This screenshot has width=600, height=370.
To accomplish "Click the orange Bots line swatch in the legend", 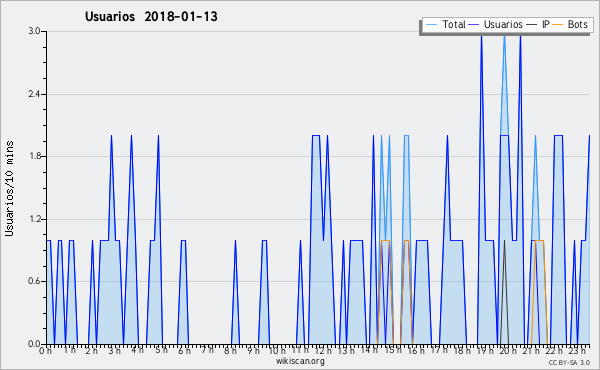I will [x=558, y=25].
